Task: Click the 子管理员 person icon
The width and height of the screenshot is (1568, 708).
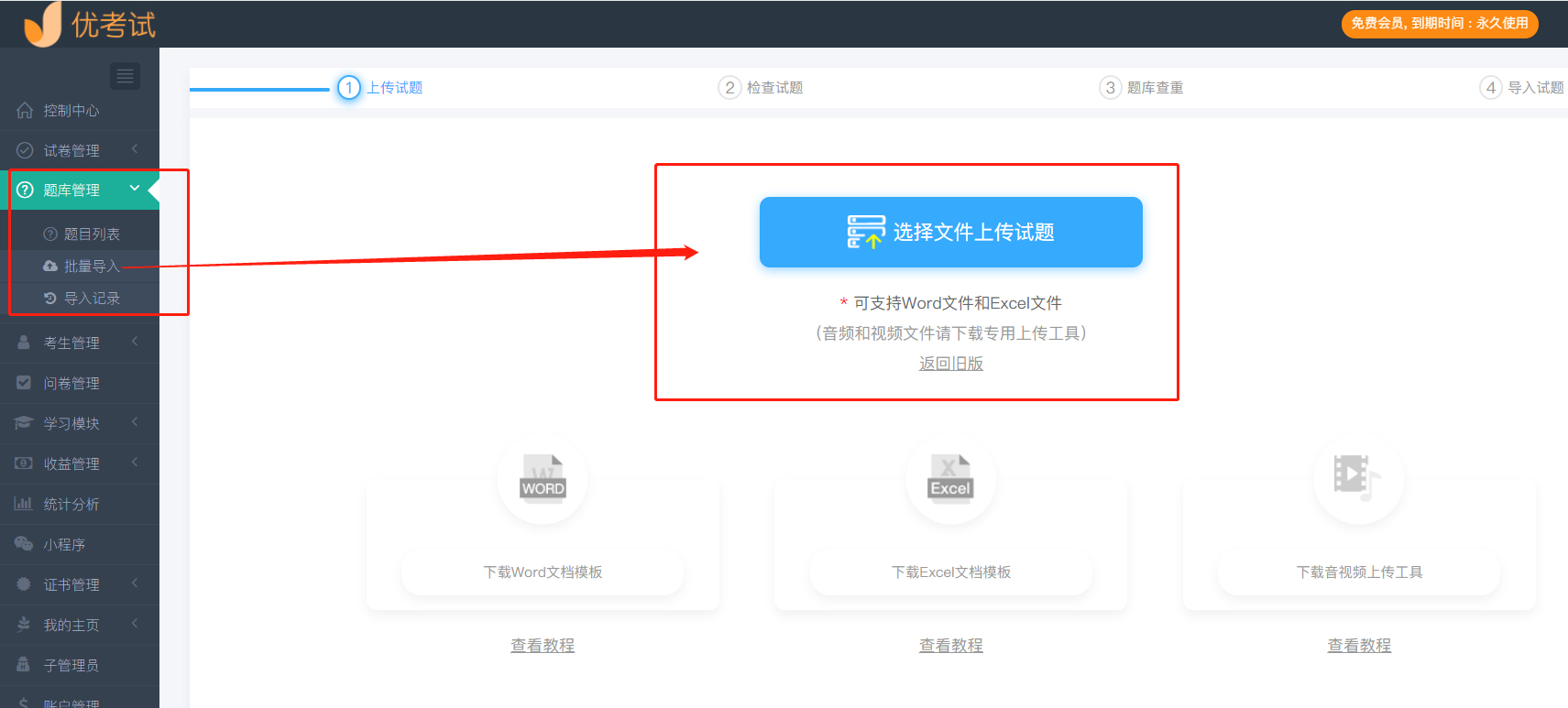Action: coord(24,664)
